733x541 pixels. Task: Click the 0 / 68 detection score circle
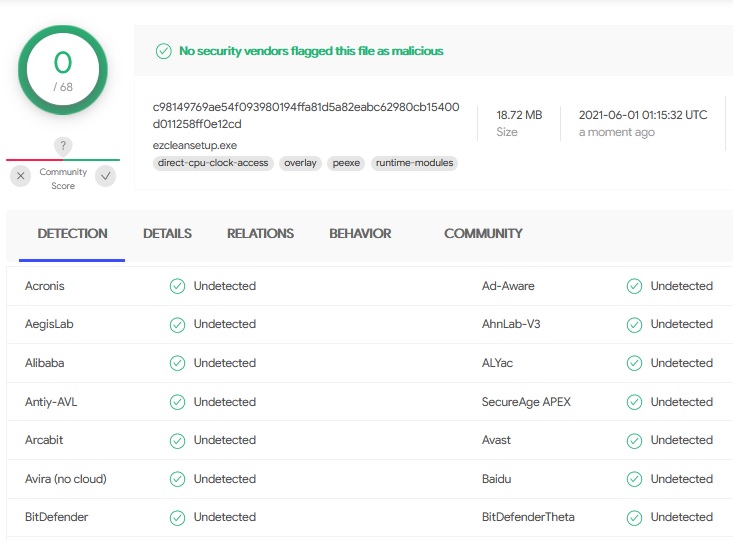tap(63, 70)
